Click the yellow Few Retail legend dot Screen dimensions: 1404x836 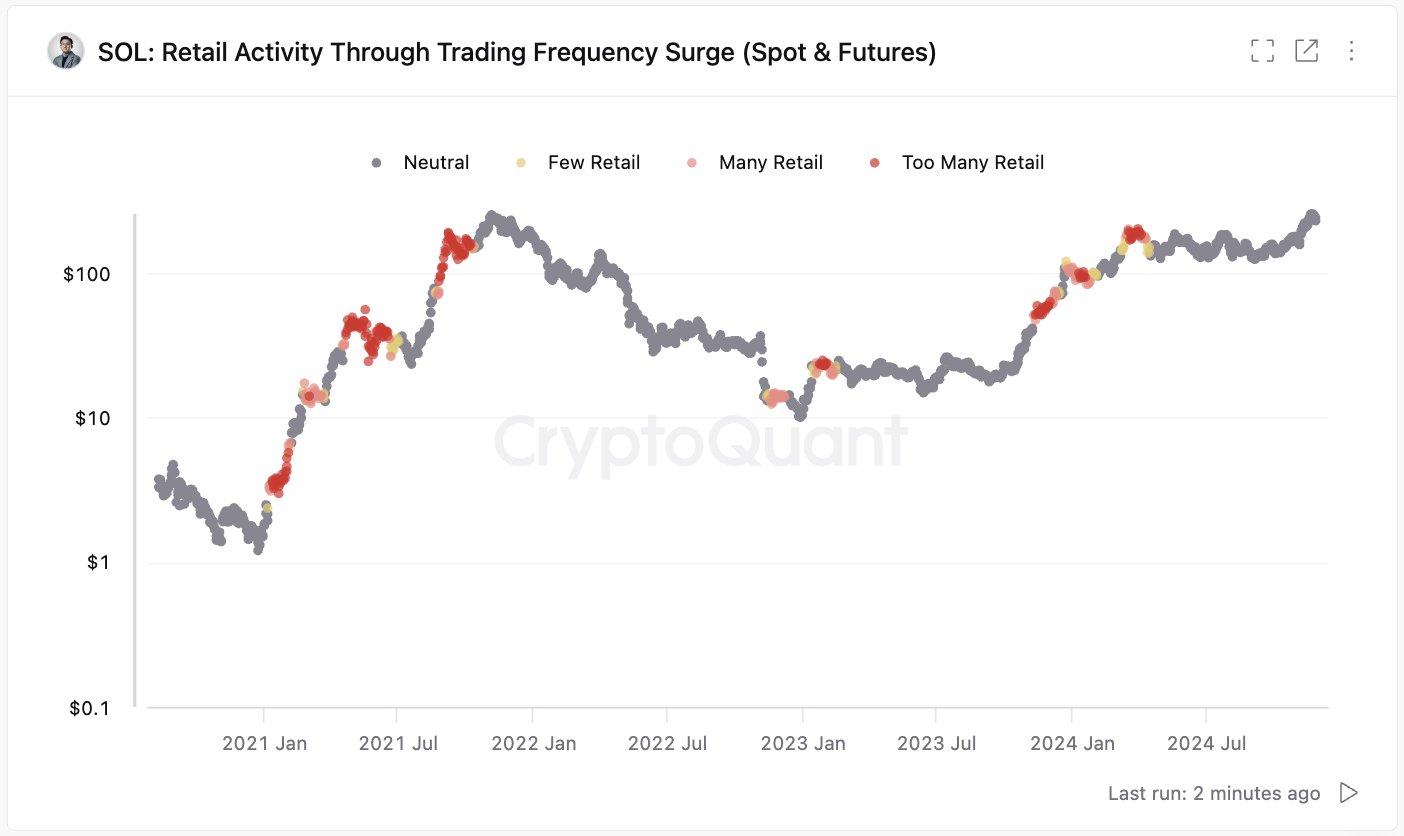pyautogui.click(x=520, y=162)
